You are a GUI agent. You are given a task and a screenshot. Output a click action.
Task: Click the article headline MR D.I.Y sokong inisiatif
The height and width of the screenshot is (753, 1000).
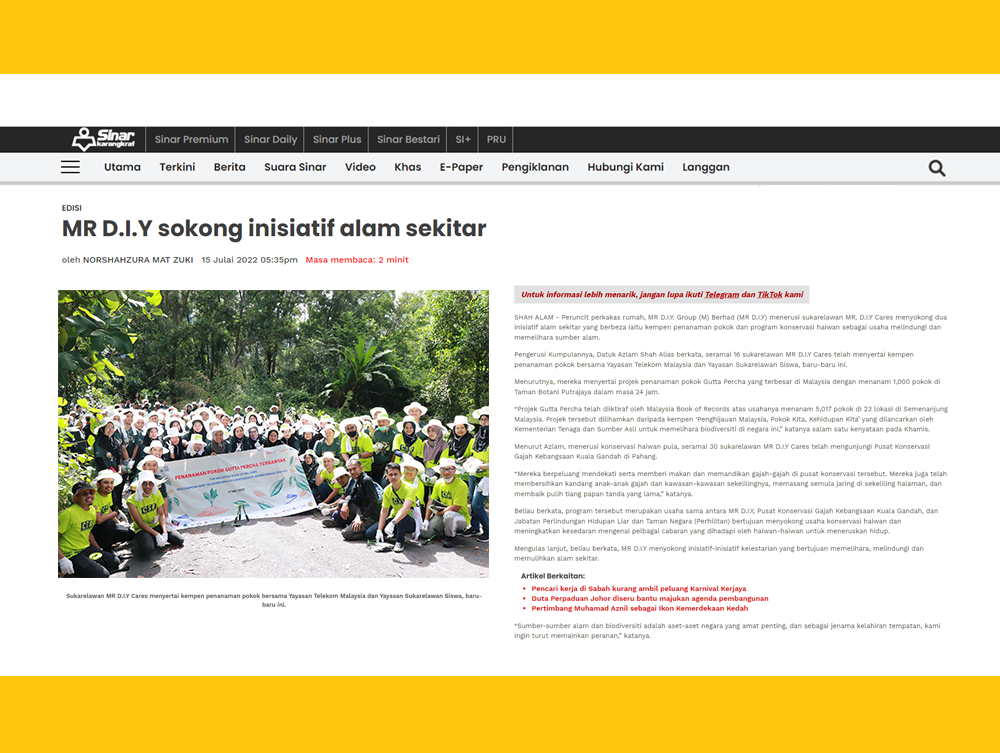point(274,228)
